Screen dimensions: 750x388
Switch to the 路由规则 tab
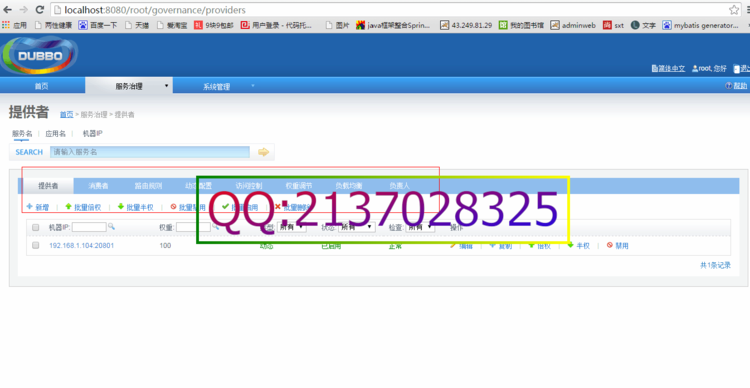[x=148, y=186]
